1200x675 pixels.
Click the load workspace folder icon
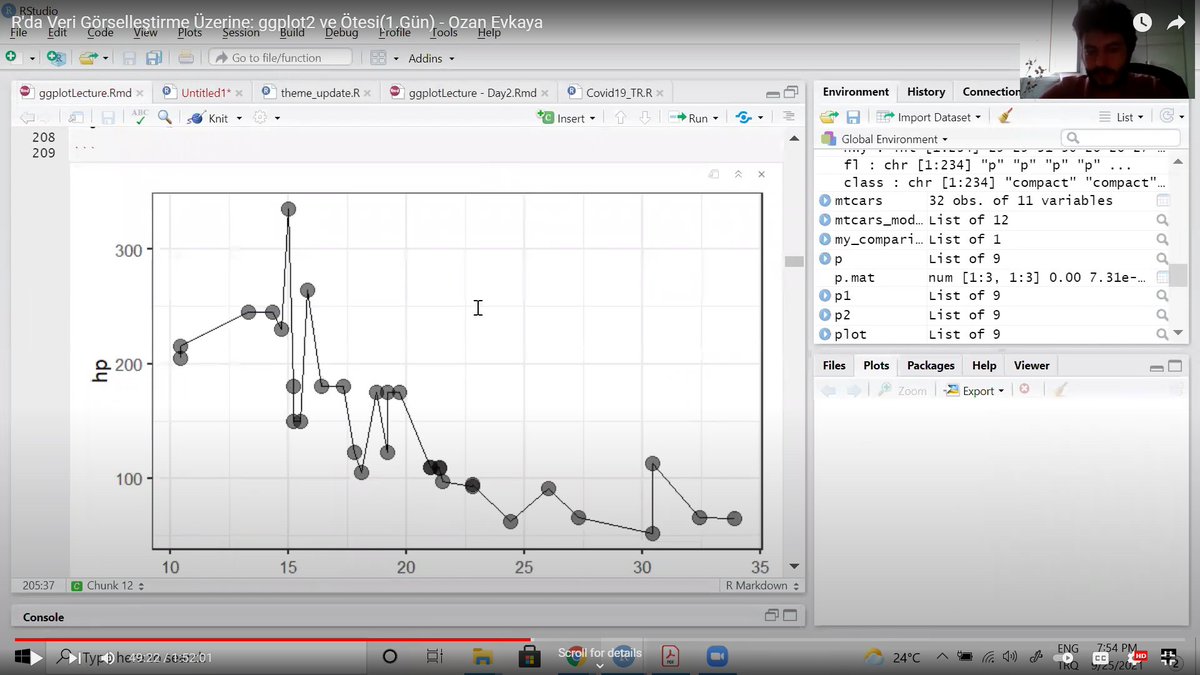829,117
